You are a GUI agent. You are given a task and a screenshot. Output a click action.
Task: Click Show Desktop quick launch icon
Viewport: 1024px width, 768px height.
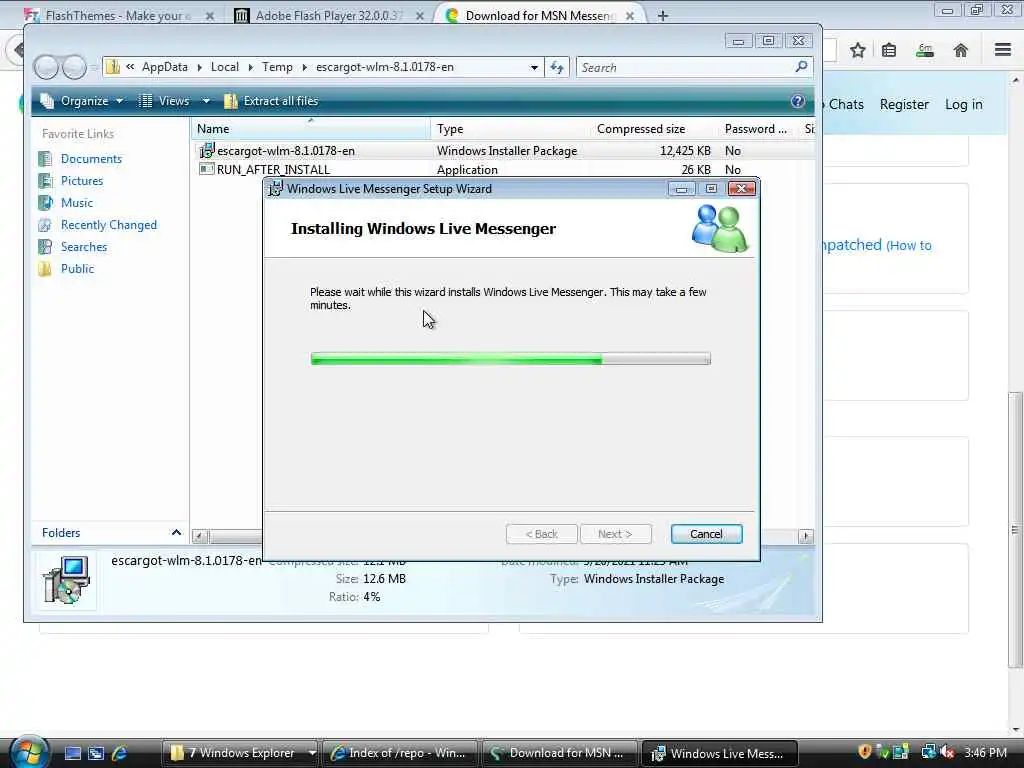coord(72,753)
